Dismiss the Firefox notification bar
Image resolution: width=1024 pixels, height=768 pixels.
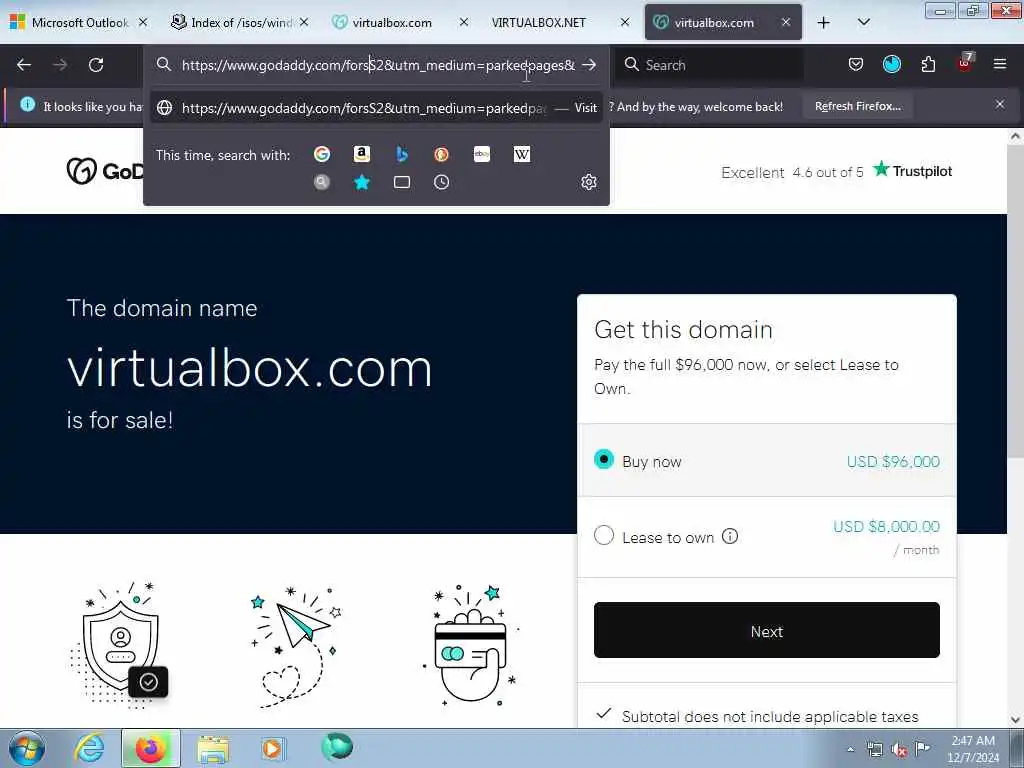(1000, 104)
